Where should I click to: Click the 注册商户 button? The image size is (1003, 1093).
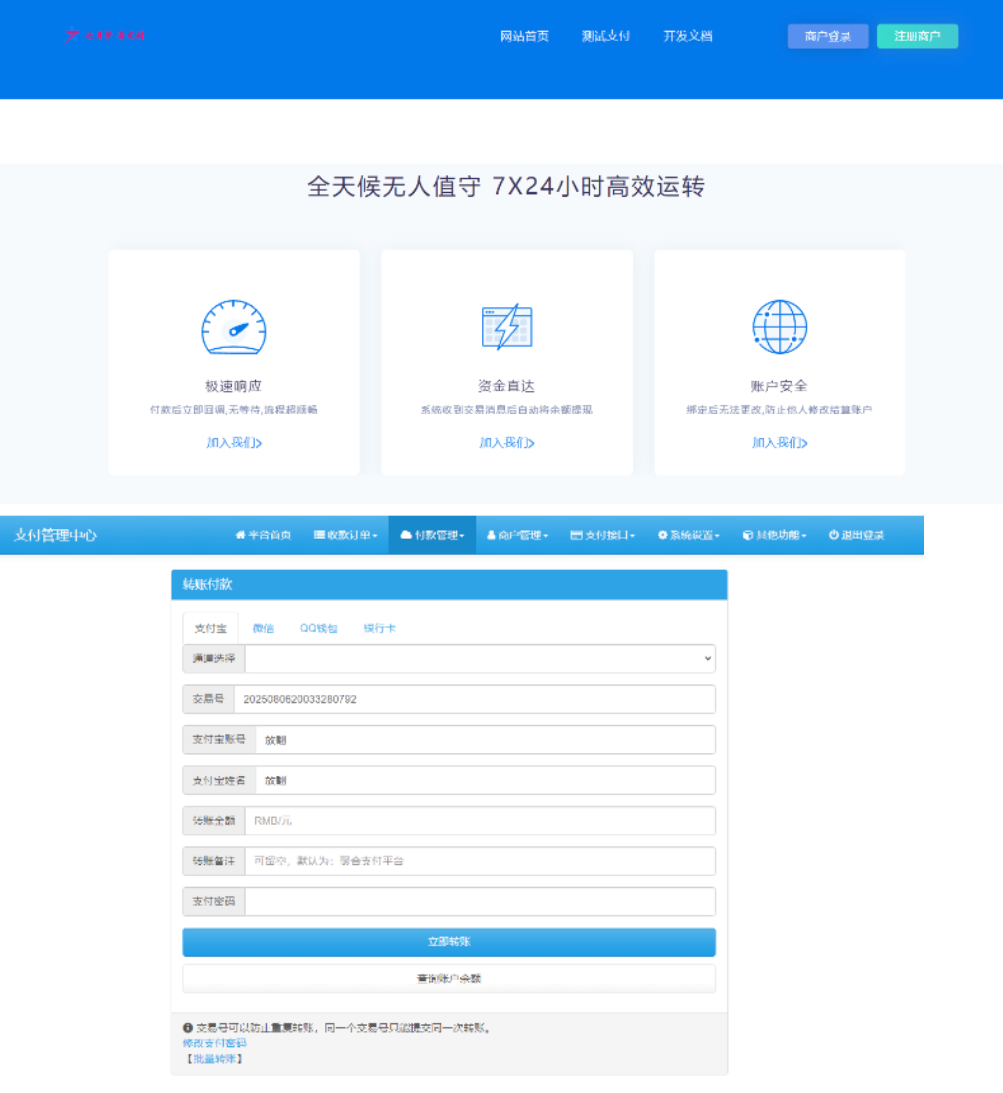(917, 36)
